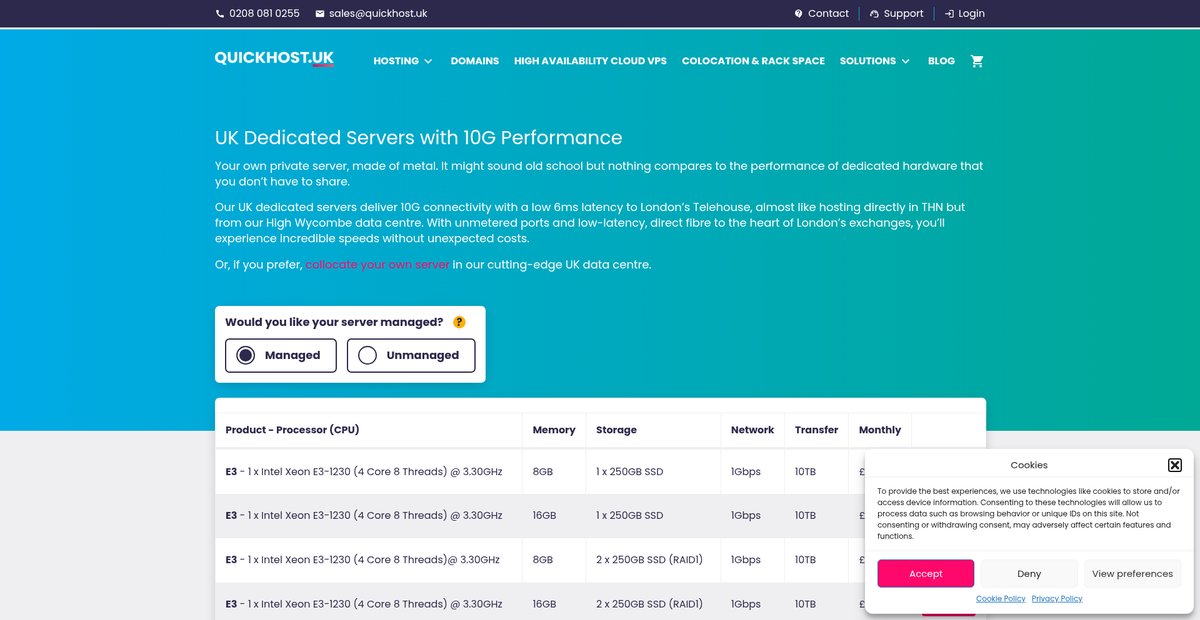Open High Availability Cloud VPS page
Image resolution: width=1200 pixels, height=620 pixels.
(590, 61)
